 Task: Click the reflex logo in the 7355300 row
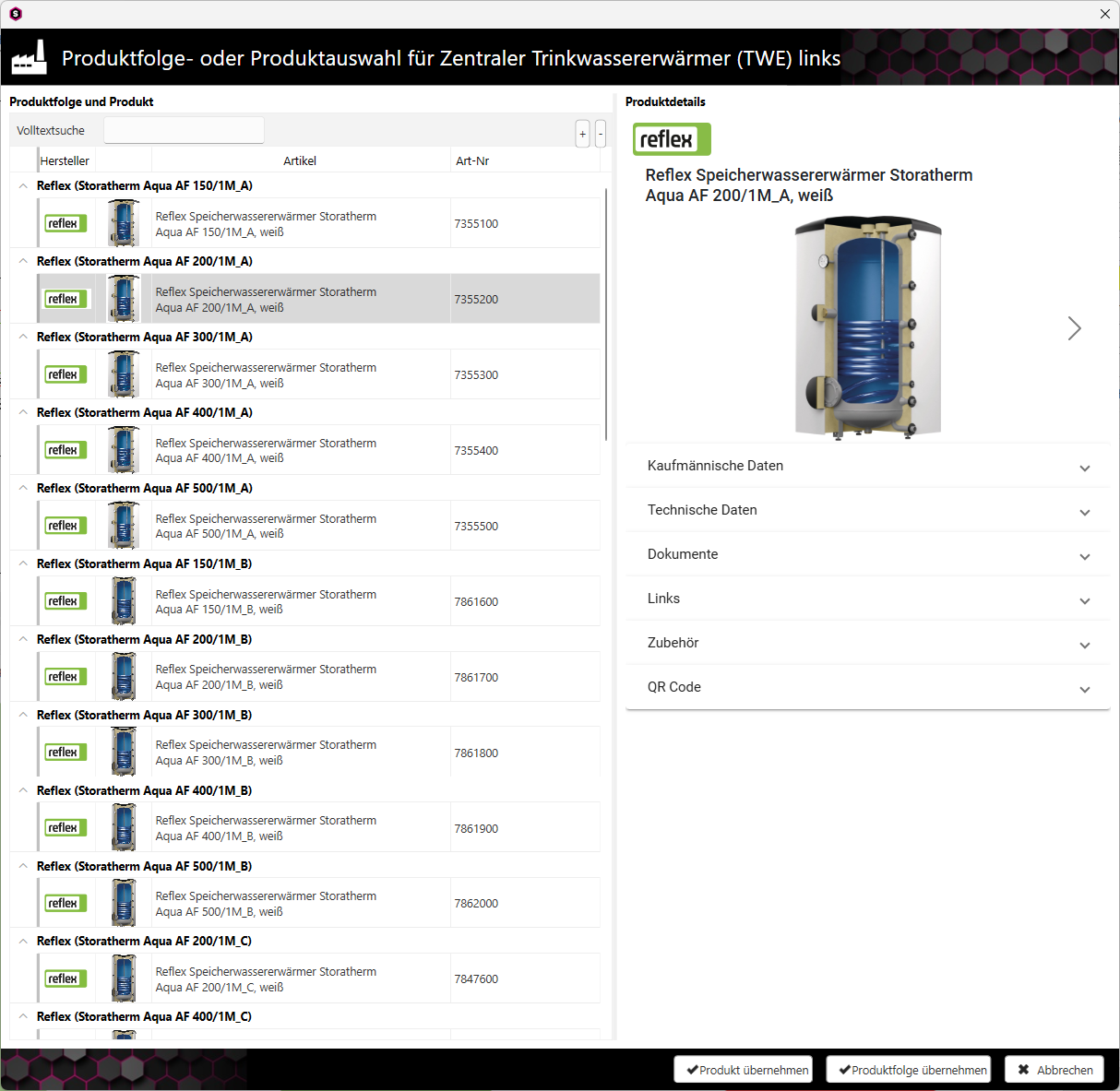[x=66, y=374]
